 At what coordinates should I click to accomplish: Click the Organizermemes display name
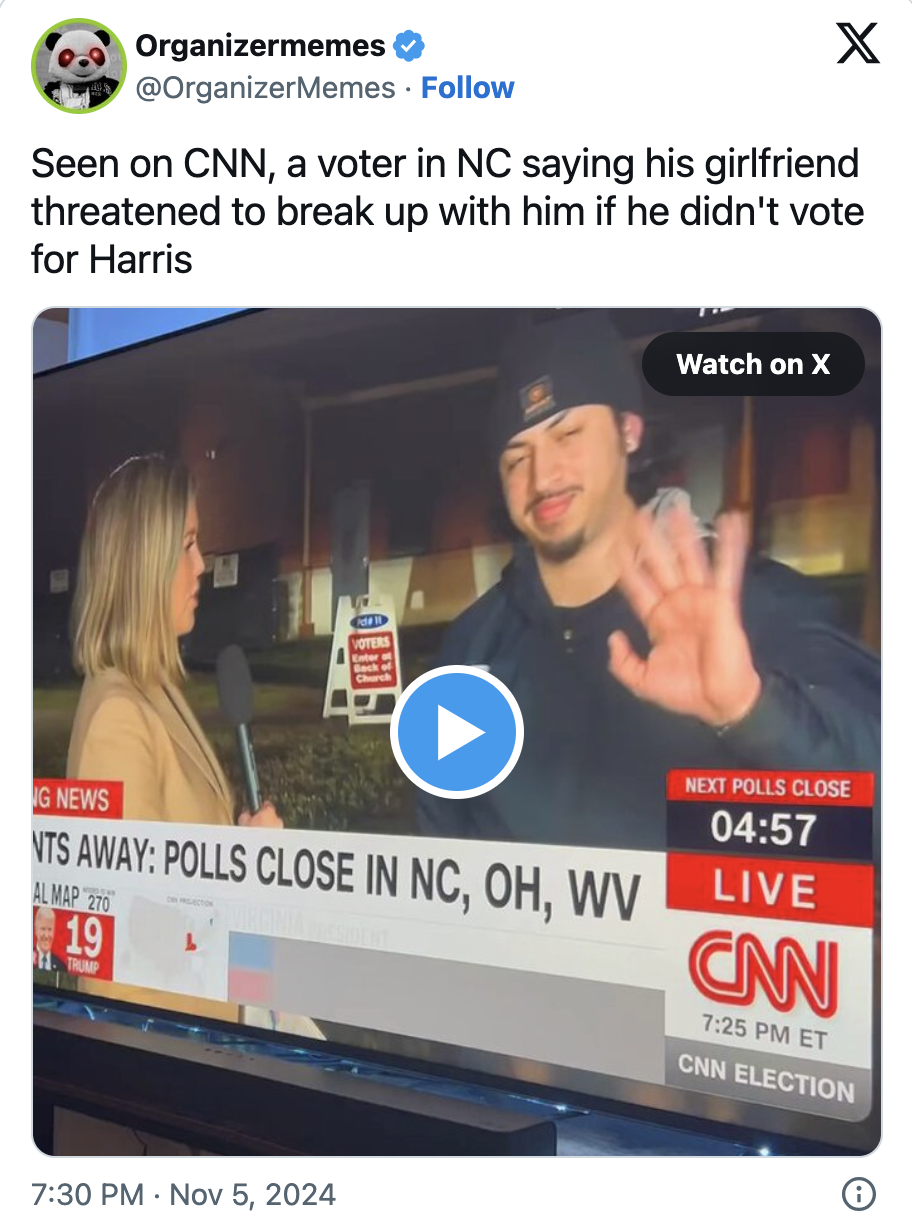tap(260, 45)
